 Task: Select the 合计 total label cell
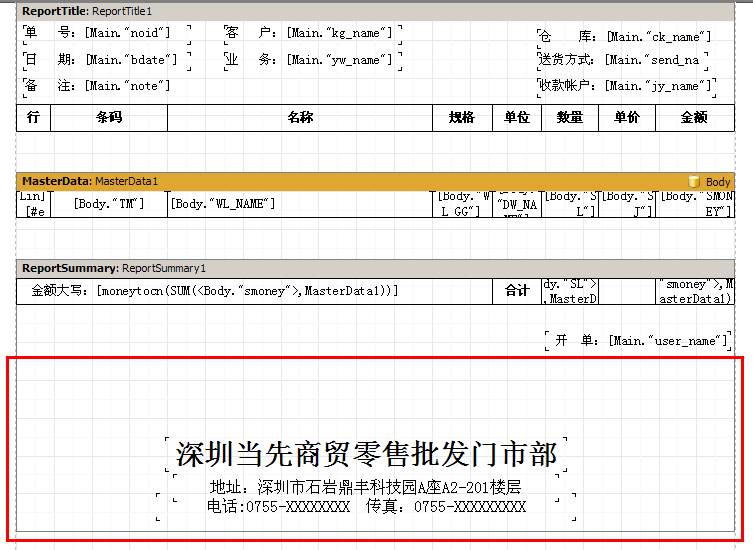click(517, 291)
